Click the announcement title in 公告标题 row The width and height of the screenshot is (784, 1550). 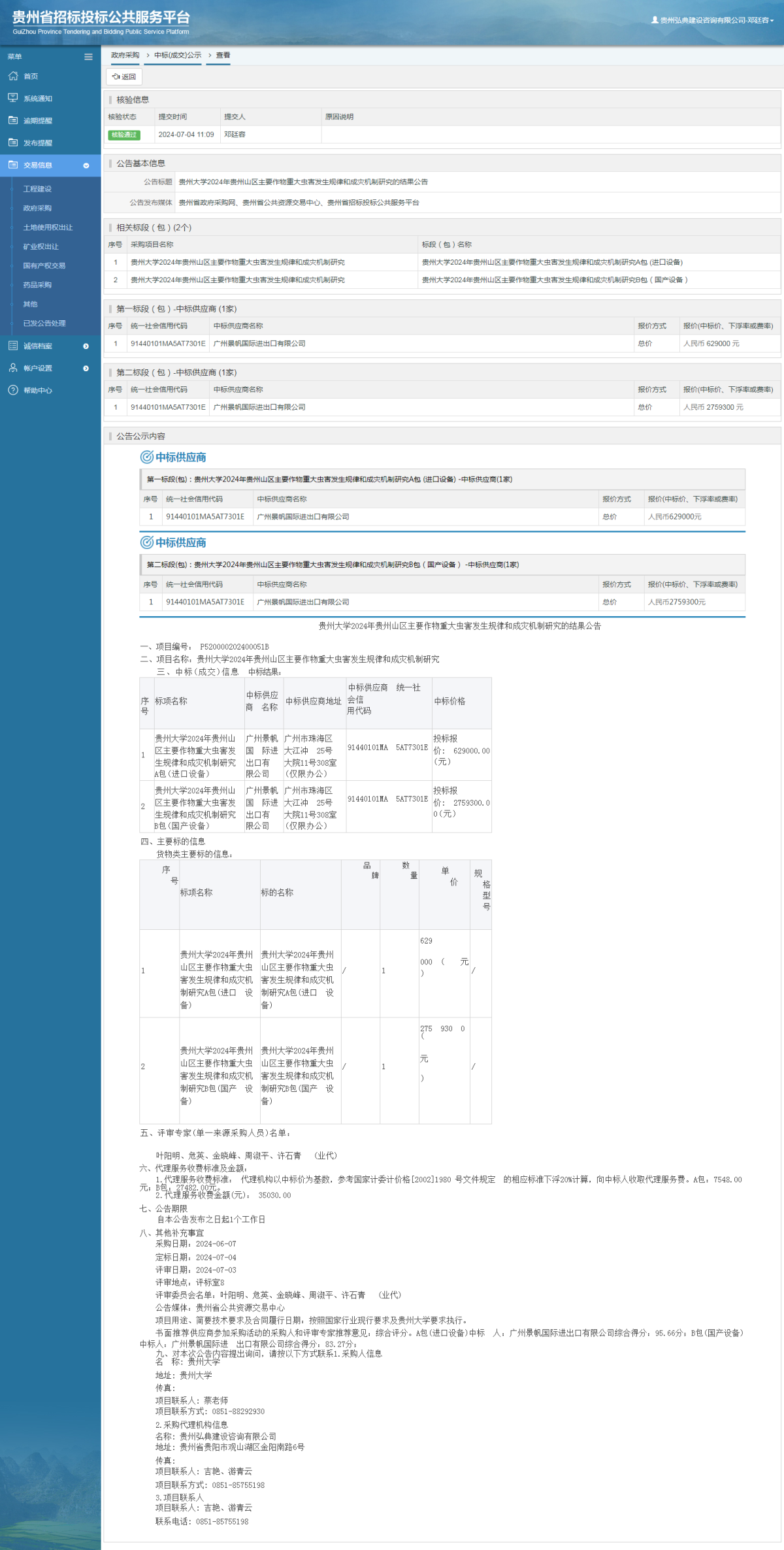coord(303,182)
